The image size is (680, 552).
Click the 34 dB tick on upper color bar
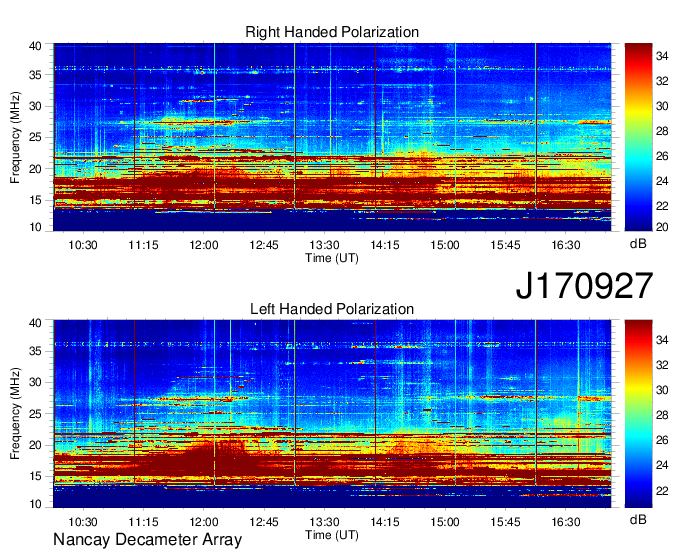[x=662, y=56]
